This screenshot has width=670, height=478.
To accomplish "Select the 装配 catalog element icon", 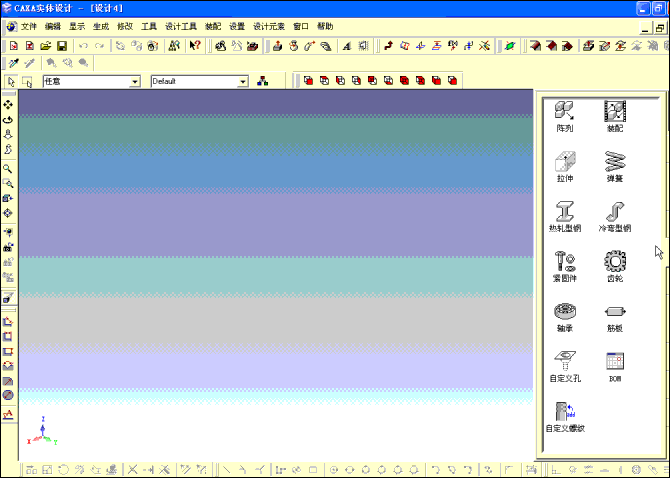I will point(615,111).
